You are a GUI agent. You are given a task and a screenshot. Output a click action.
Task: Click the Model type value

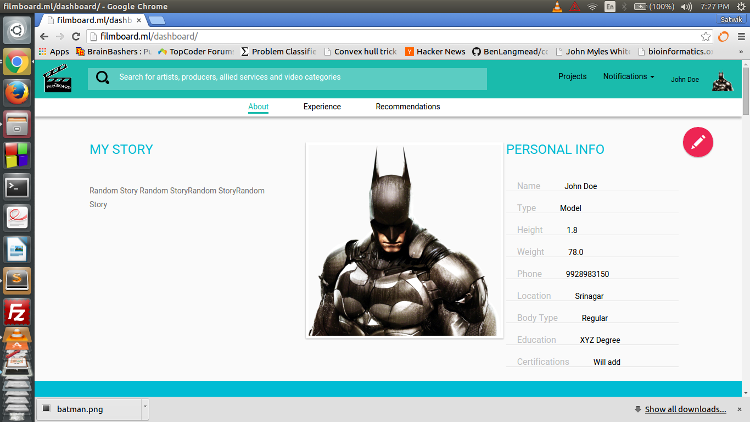tap(570, 208)
